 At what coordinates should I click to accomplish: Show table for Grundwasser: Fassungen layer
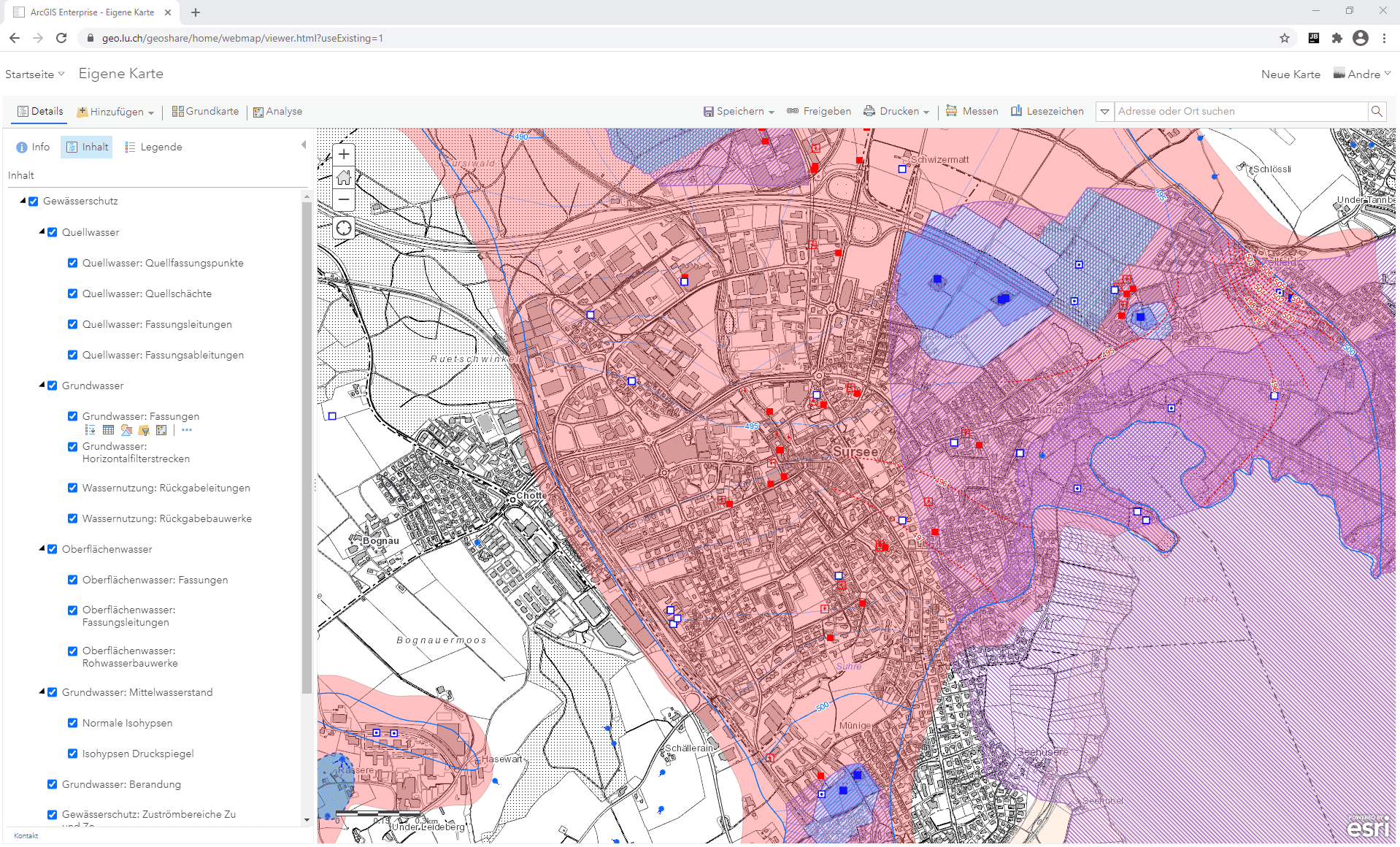click(x=108, y=430)
